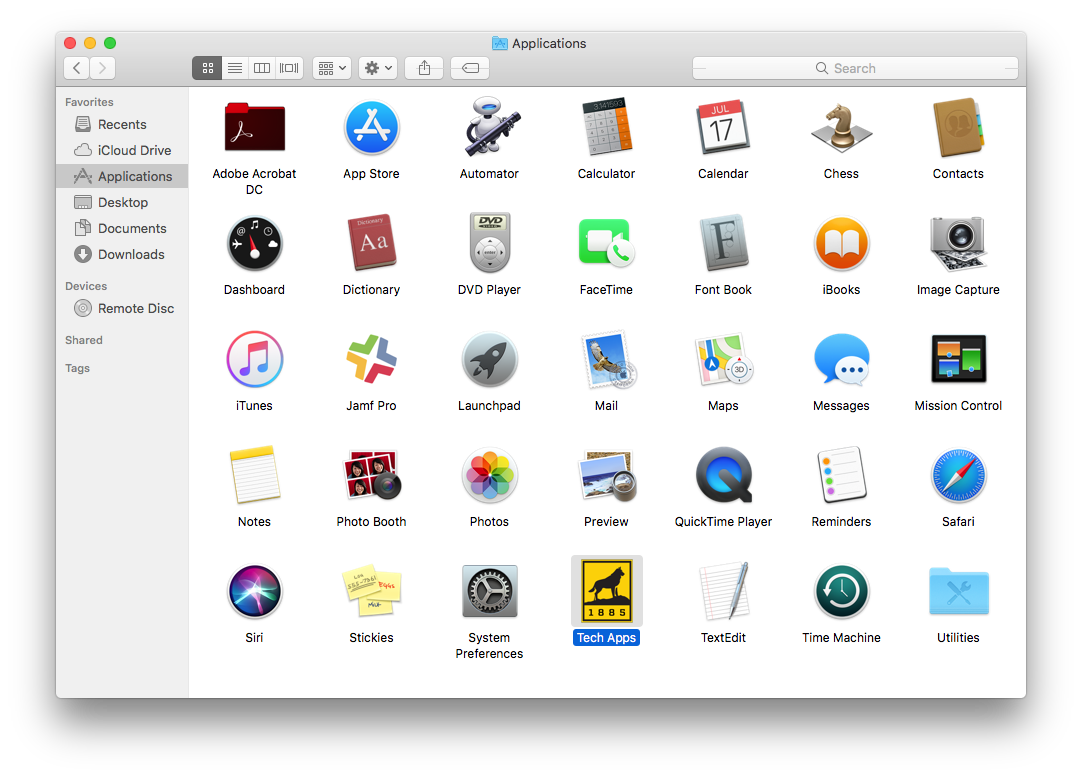The image size is (1082, 778).
Task: Click the Search field
Action: [855, 68]
